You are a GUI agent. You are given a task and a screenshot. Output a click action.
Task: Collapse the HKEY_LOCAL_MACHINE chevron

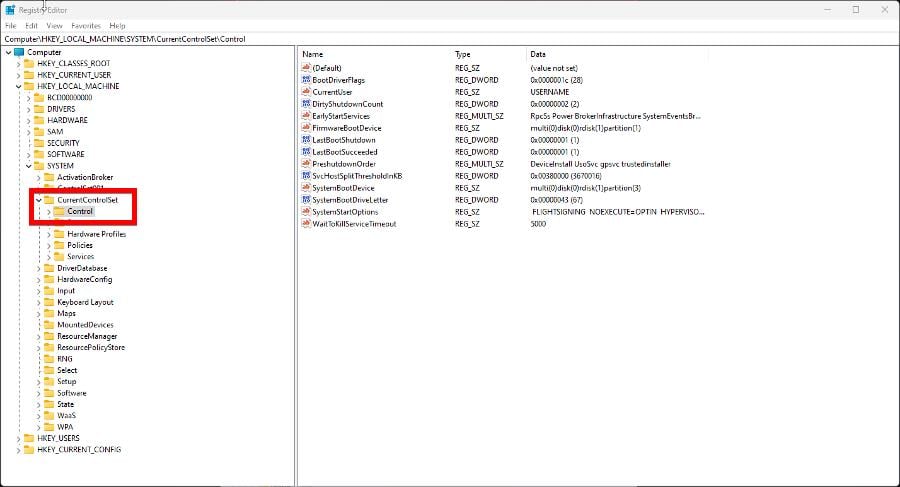[18, 86]
